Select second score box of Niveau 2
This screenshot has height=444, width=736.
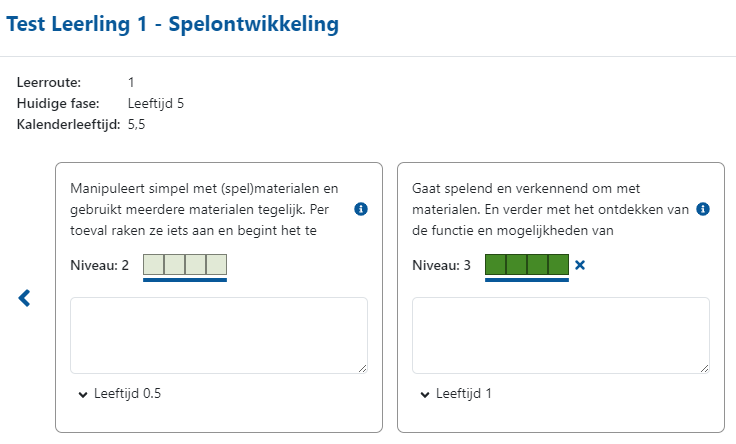coord(175,265)
